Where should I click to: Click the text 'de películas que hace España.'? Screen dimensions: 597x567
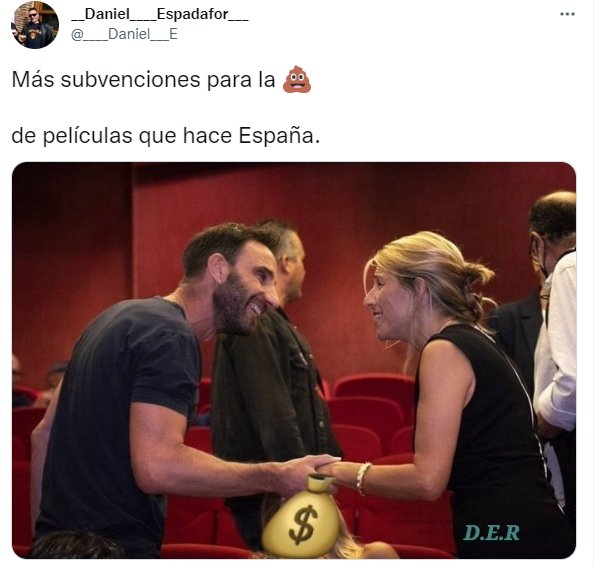pos(166,136)
